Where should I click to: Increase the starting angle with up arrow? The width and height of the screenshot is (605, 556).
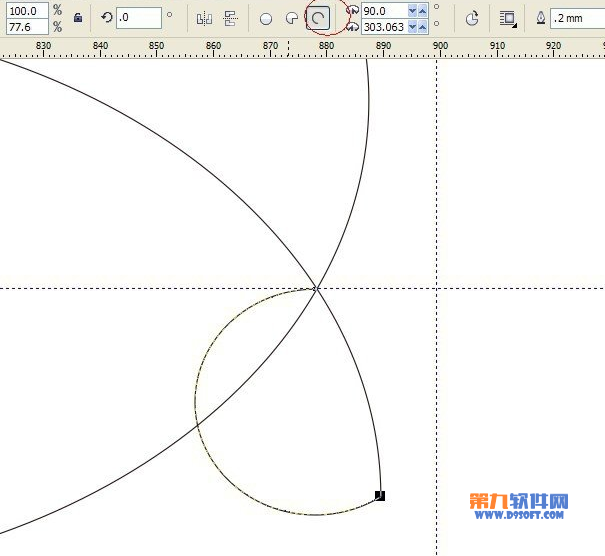[422, 11]
